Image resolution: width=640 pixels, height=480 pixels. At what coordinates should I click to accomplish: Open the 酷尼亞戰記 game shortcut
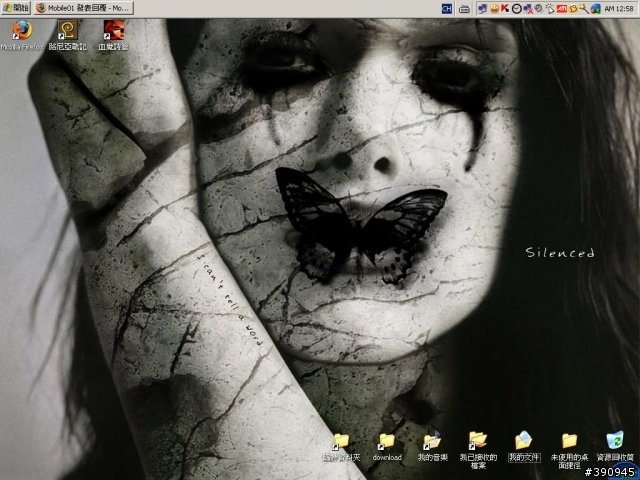[67, 29]
